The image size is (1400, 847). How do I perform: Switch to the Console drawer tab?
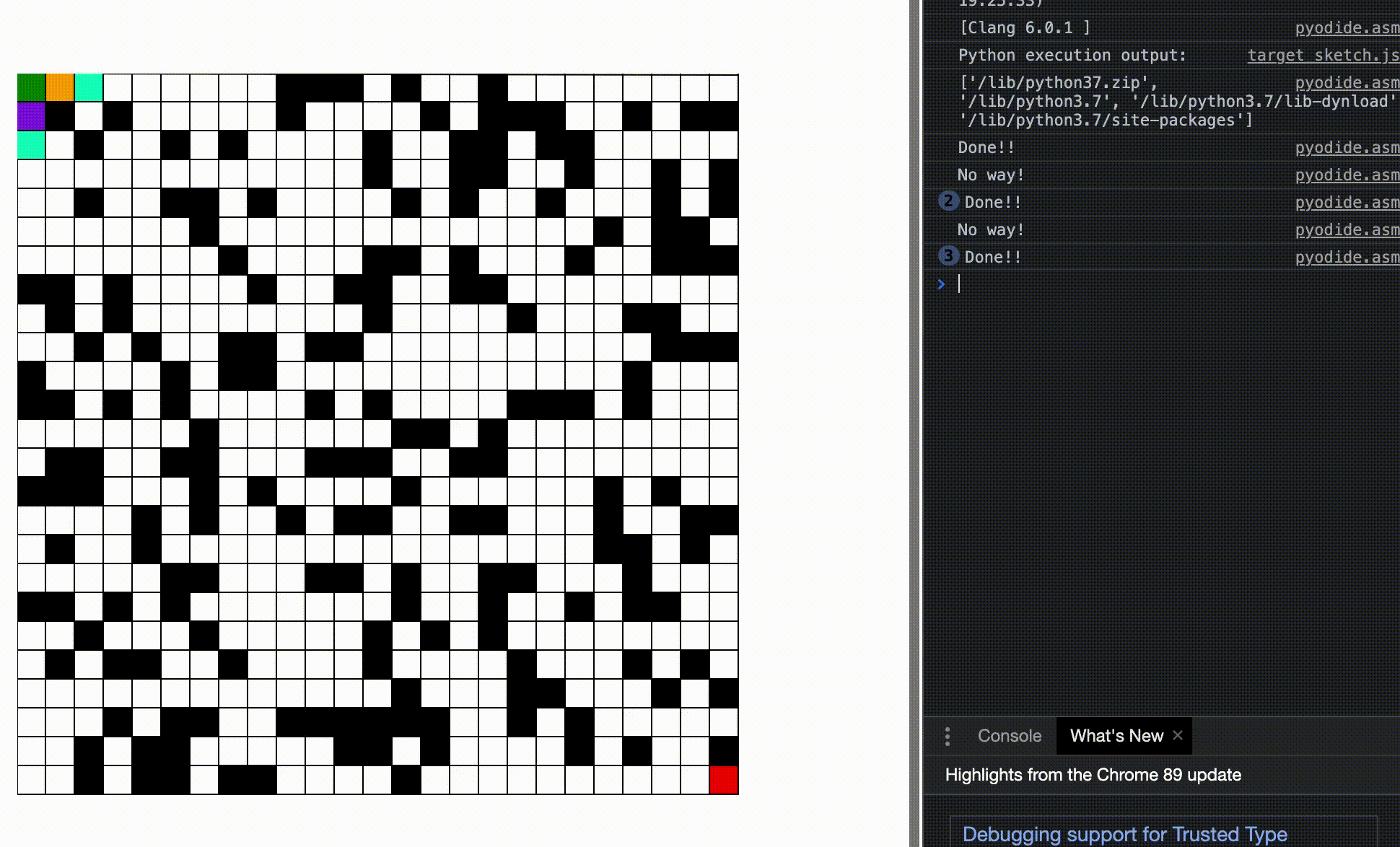click(1009, 736)
